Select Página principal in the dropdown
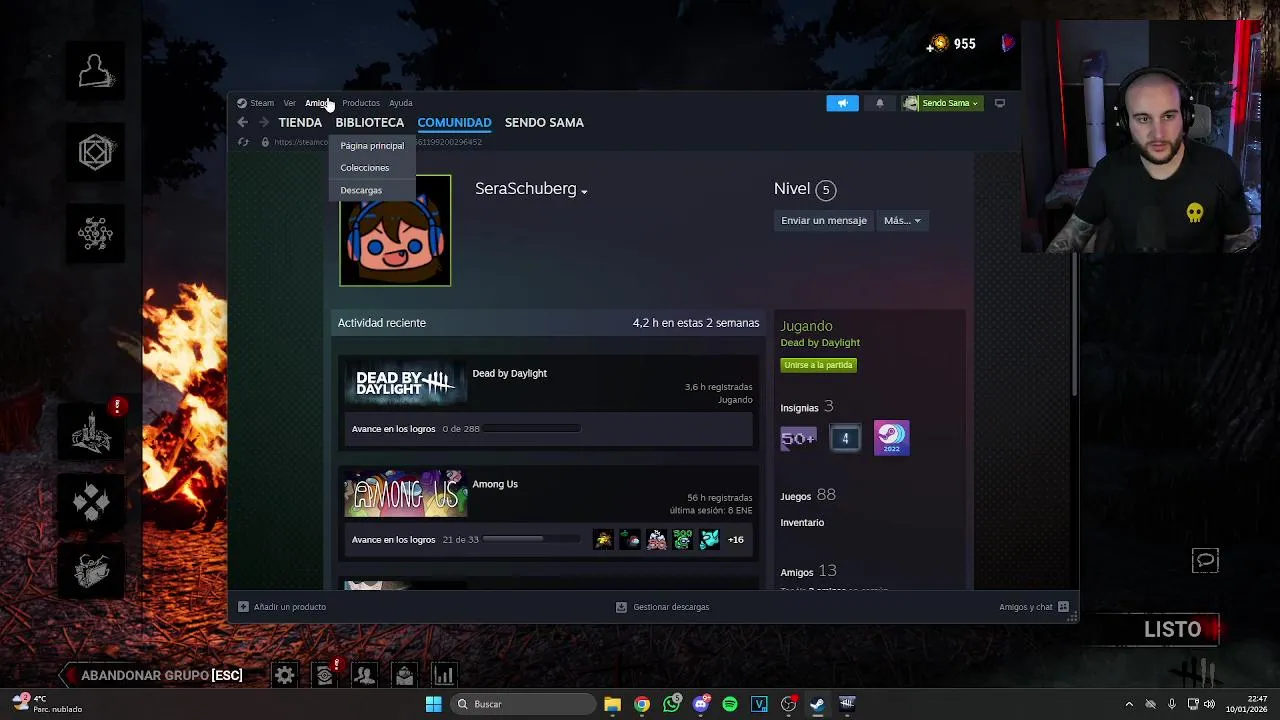This screenshot has width=1280, height=720. pos(372,146)
